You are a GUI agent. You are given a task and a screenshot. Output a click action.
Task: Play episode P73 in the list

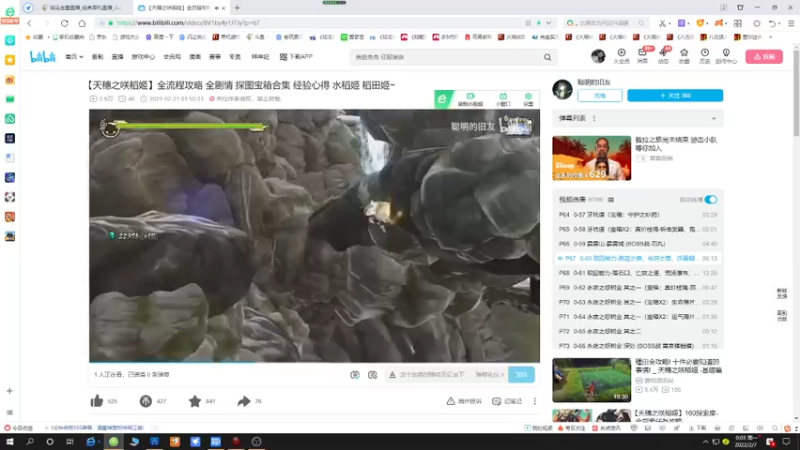click(x=638, y=345)
